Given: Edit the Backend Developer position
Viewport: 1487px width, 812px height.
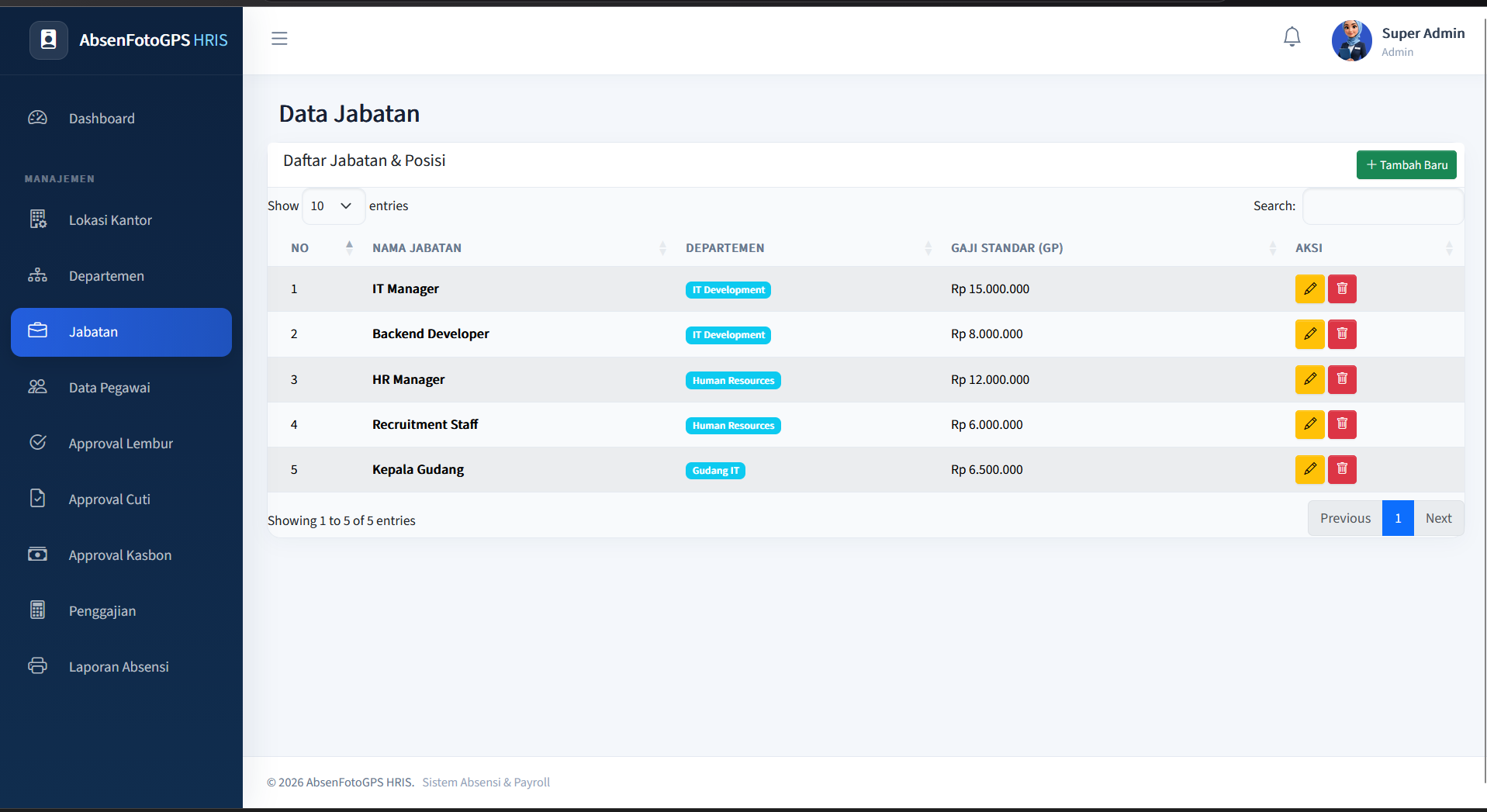Looking at the screenshot, I should (1309, 334).
